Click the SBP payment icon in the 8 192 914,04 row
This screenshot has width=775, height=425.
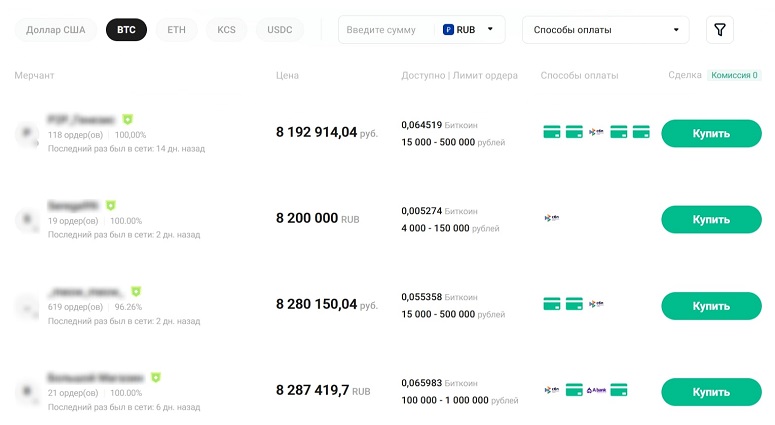pos(596,132)
